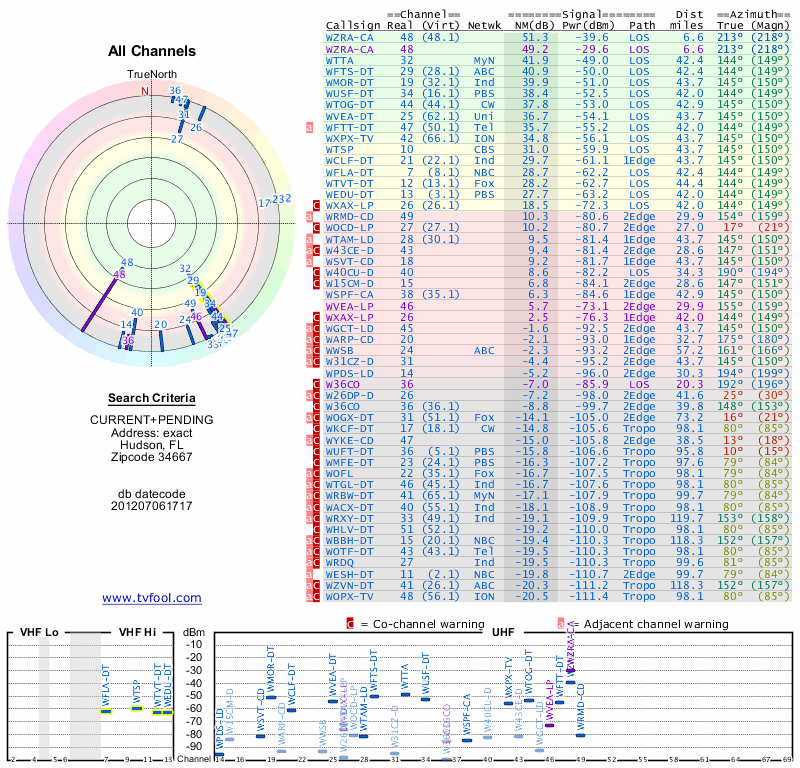The height and width of the screenshot is (768, 800).
Task: Click the co-channel warning icon beside W40CU-D
Action: coord(317,271)
